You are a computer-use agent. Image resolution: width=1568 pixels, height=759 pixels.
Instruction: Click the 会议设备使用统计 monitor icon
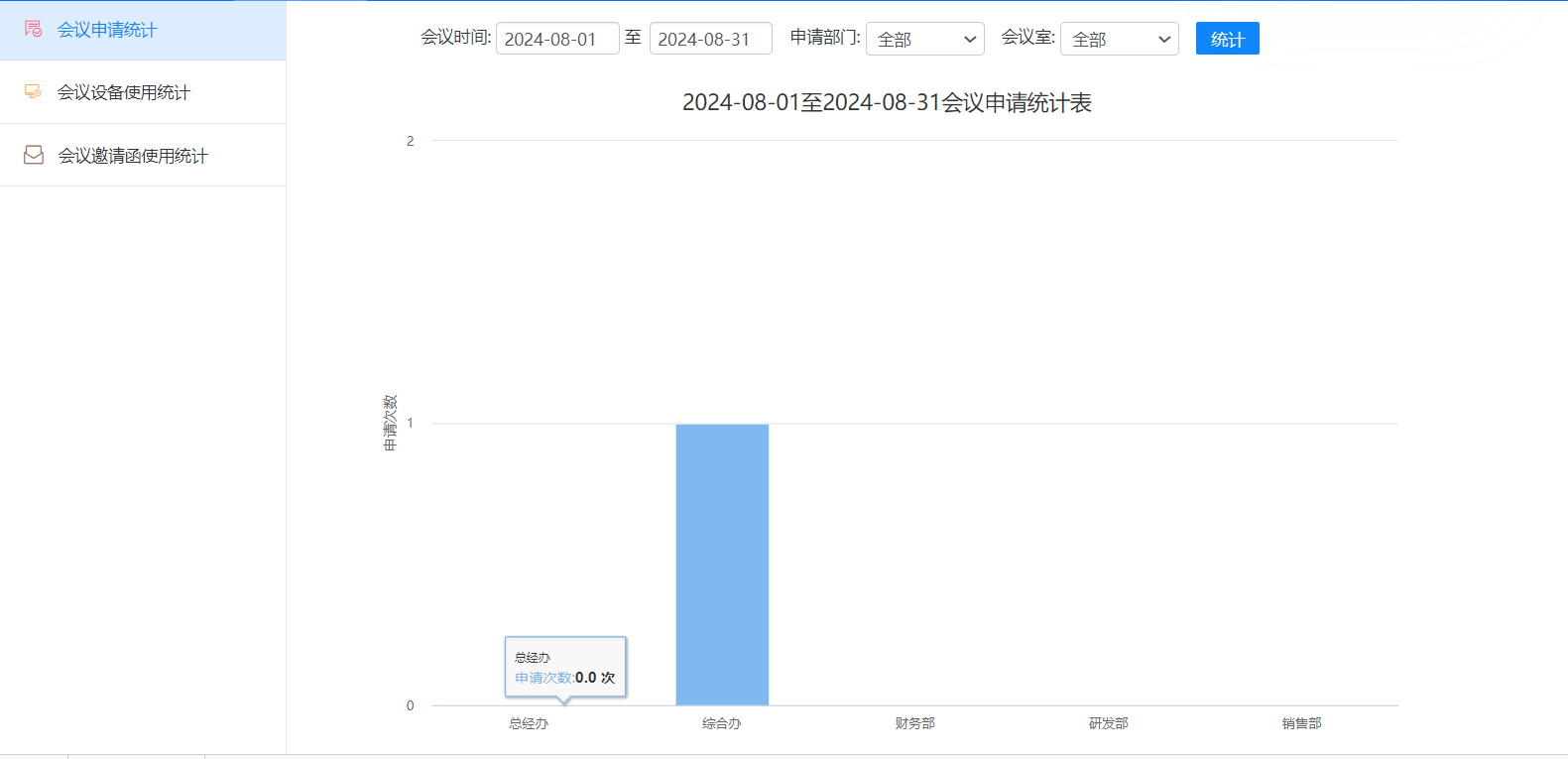pos(33,92)
